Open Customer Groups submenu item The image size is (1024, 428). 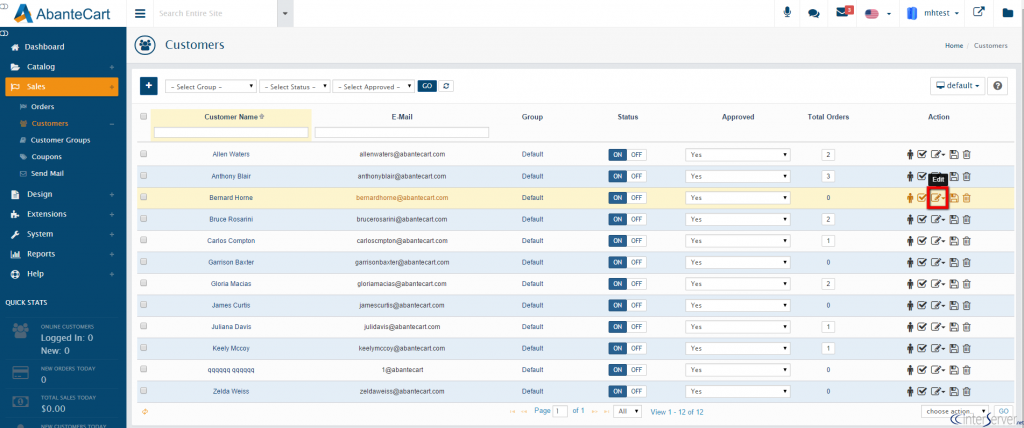(60, 140)
